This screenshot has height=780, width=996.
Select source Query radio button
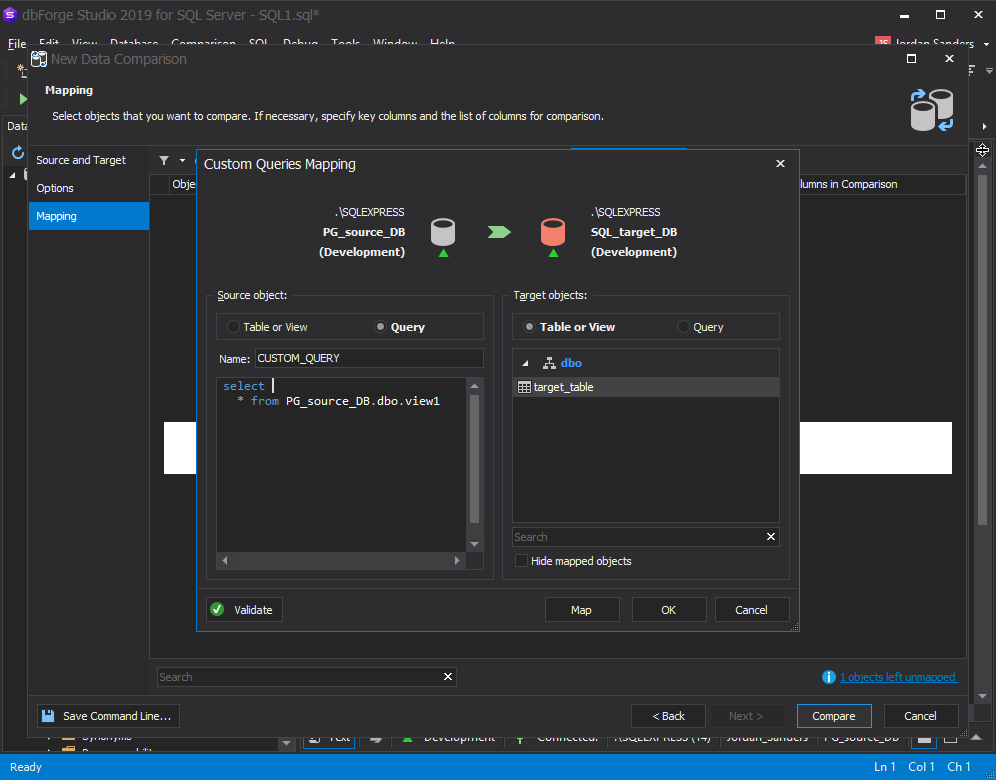click(380, 327)
